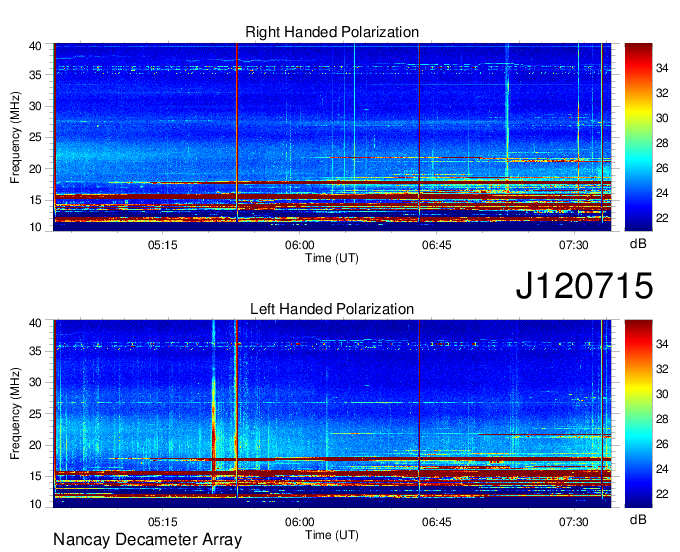Click the 32 dB label on lower colorbar
Viewport: 680px width, 552px height.
[x=662, y=369]
